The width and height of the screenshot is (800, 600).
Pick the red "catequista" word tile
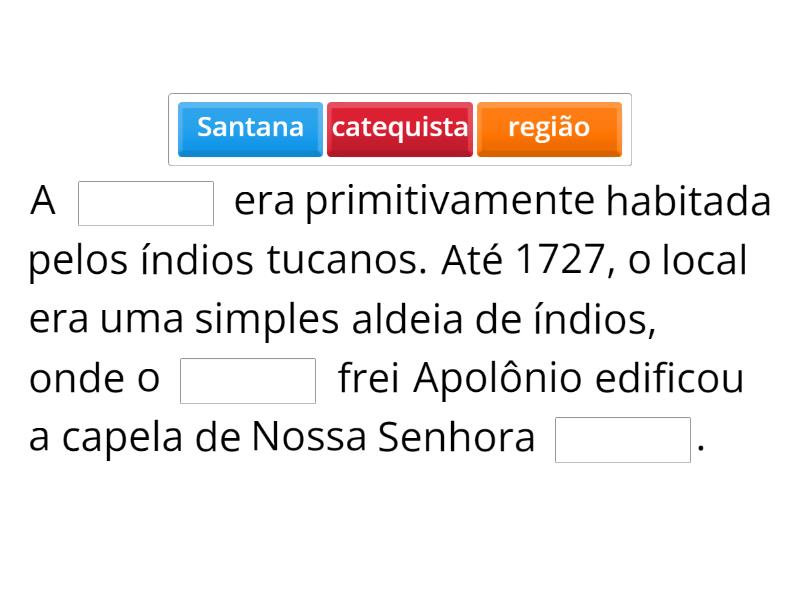coord(400,128)
